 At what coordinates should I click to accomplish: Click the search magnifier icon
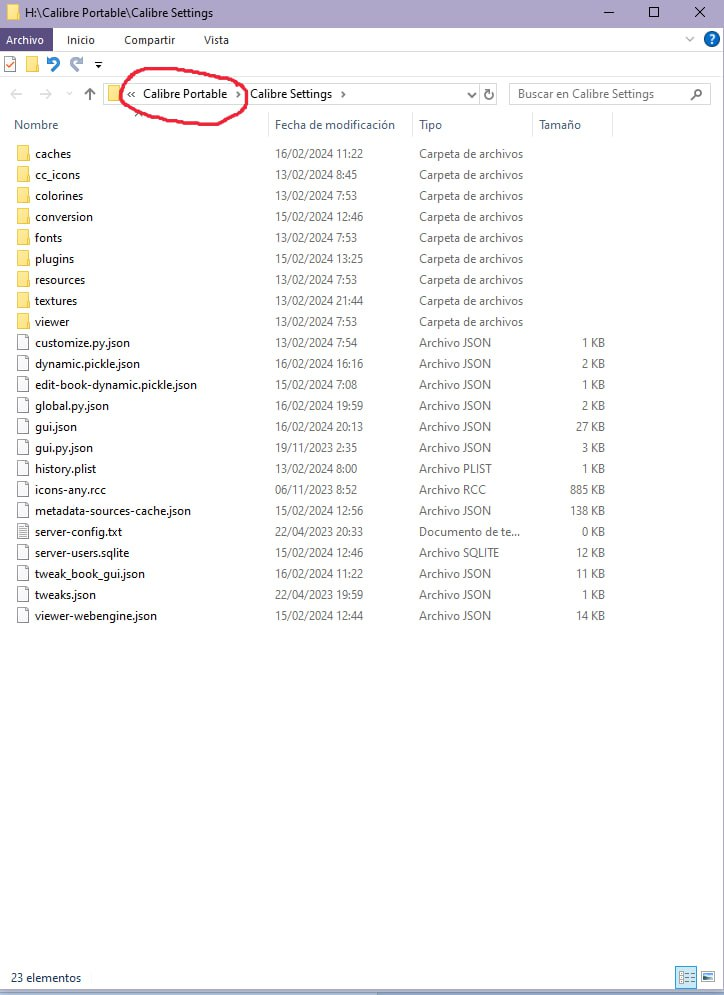coord(696,95)
